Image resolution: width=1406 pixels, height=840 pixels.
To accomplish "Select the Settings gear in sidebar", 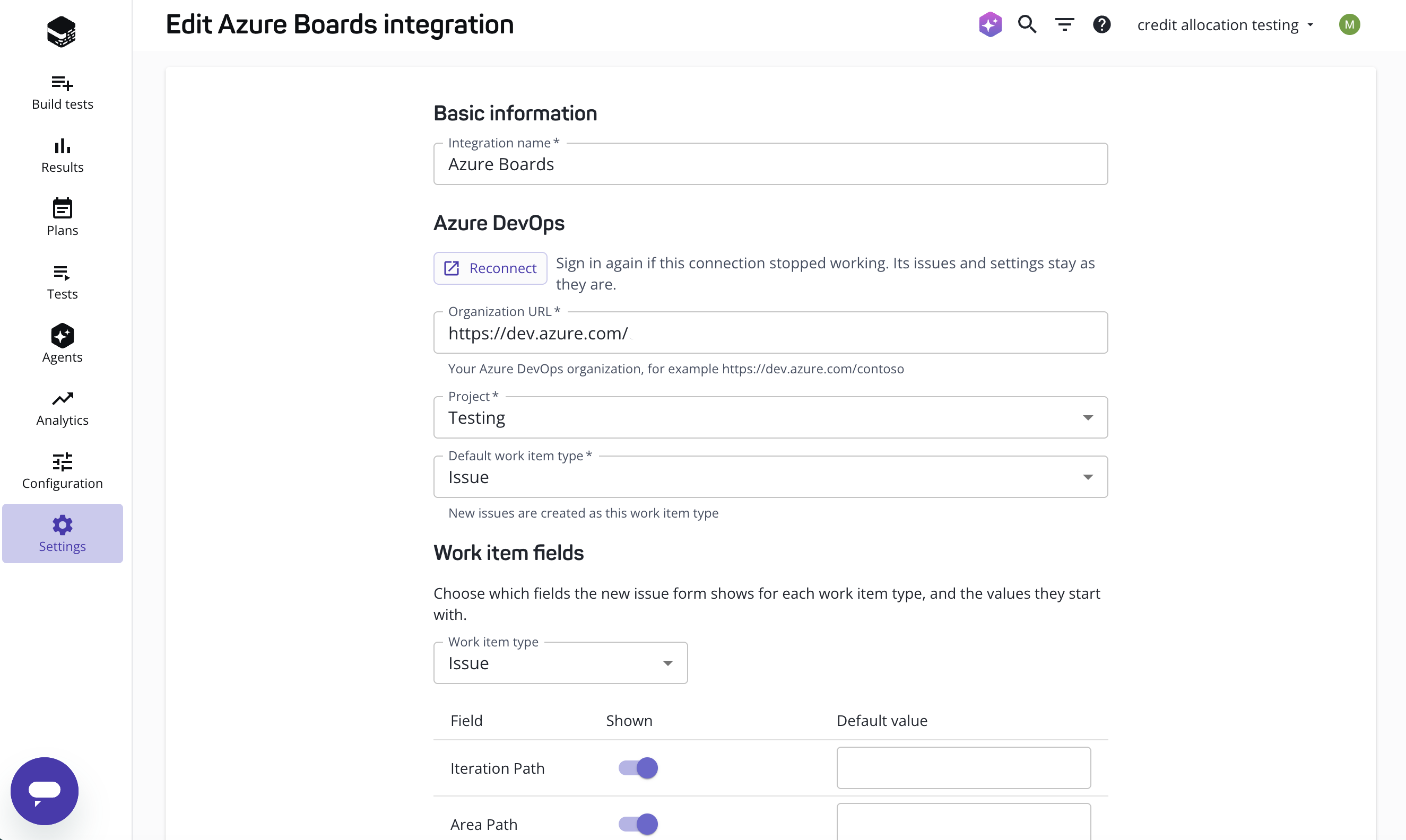I will (x=62, y=533).
